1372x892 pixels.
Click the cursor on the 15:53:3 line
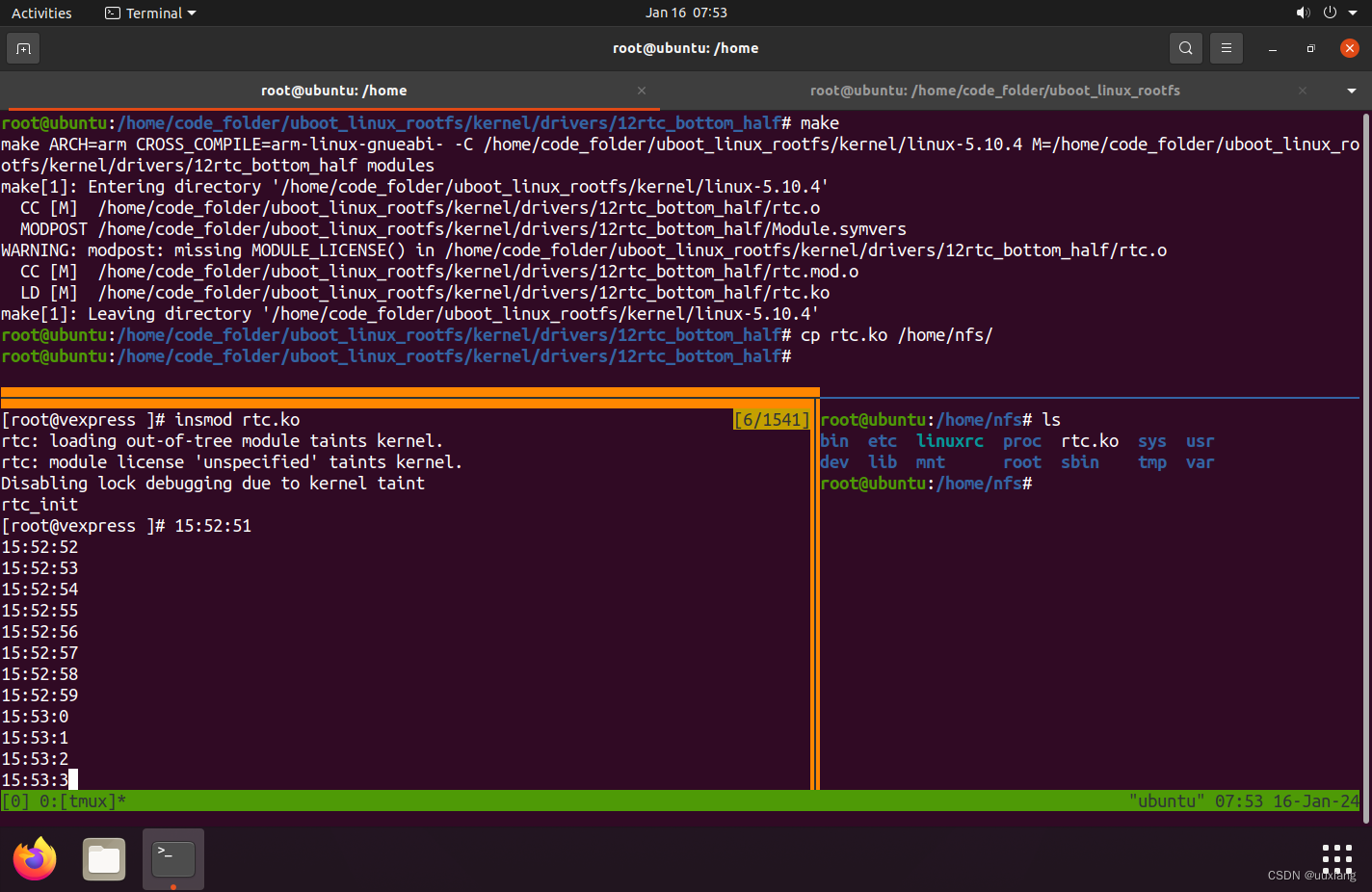pos(73,780)
